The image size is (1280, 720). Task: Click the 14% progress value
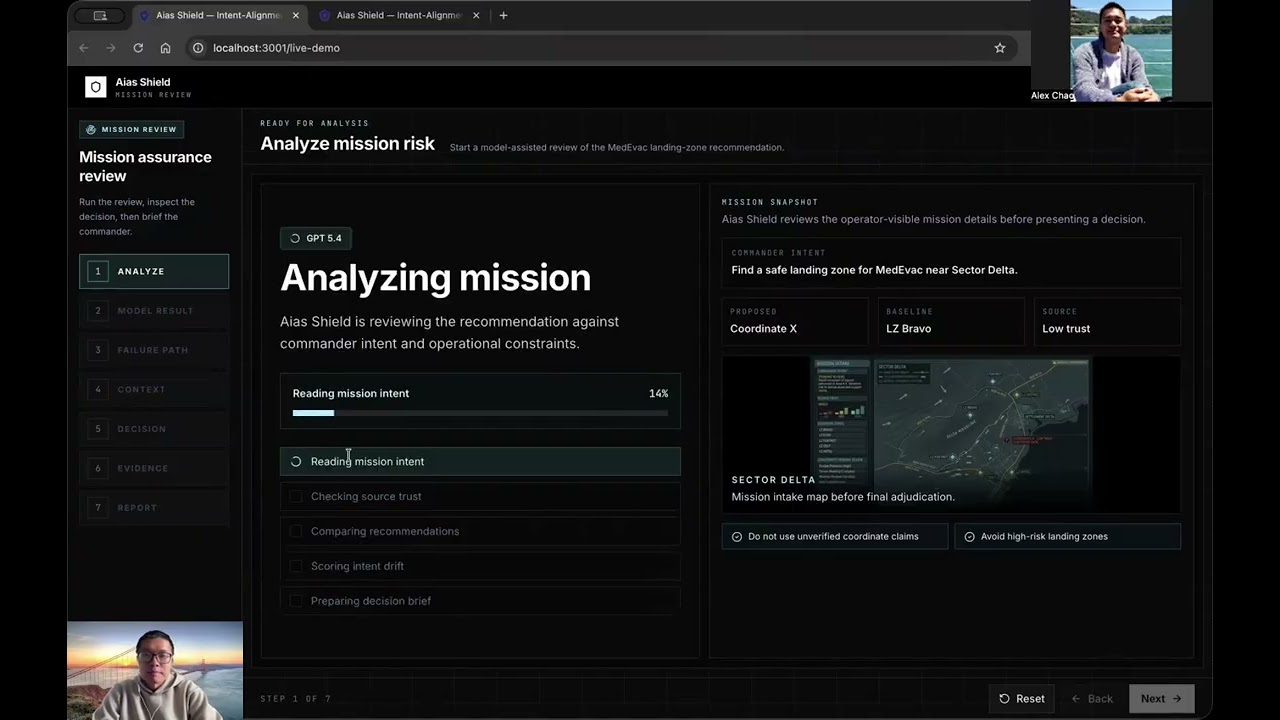click(658, 393)
